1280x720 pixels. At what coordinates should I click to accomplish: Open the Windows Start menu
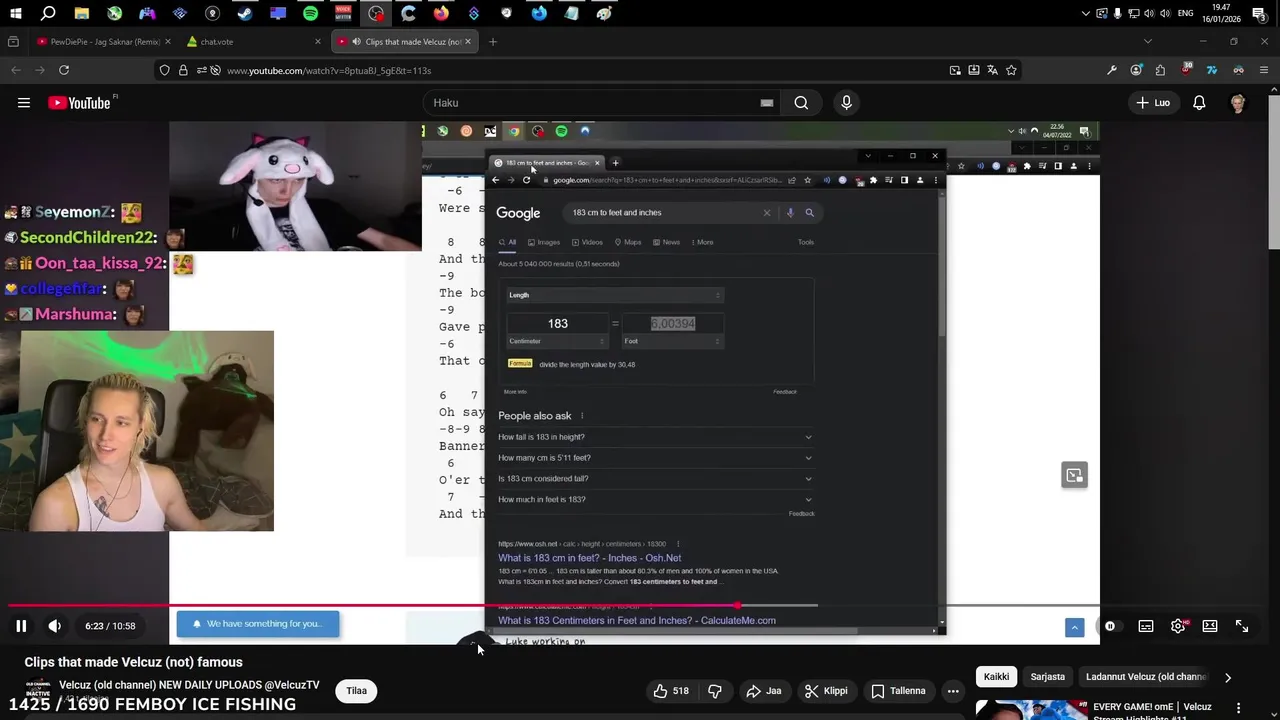16,14
